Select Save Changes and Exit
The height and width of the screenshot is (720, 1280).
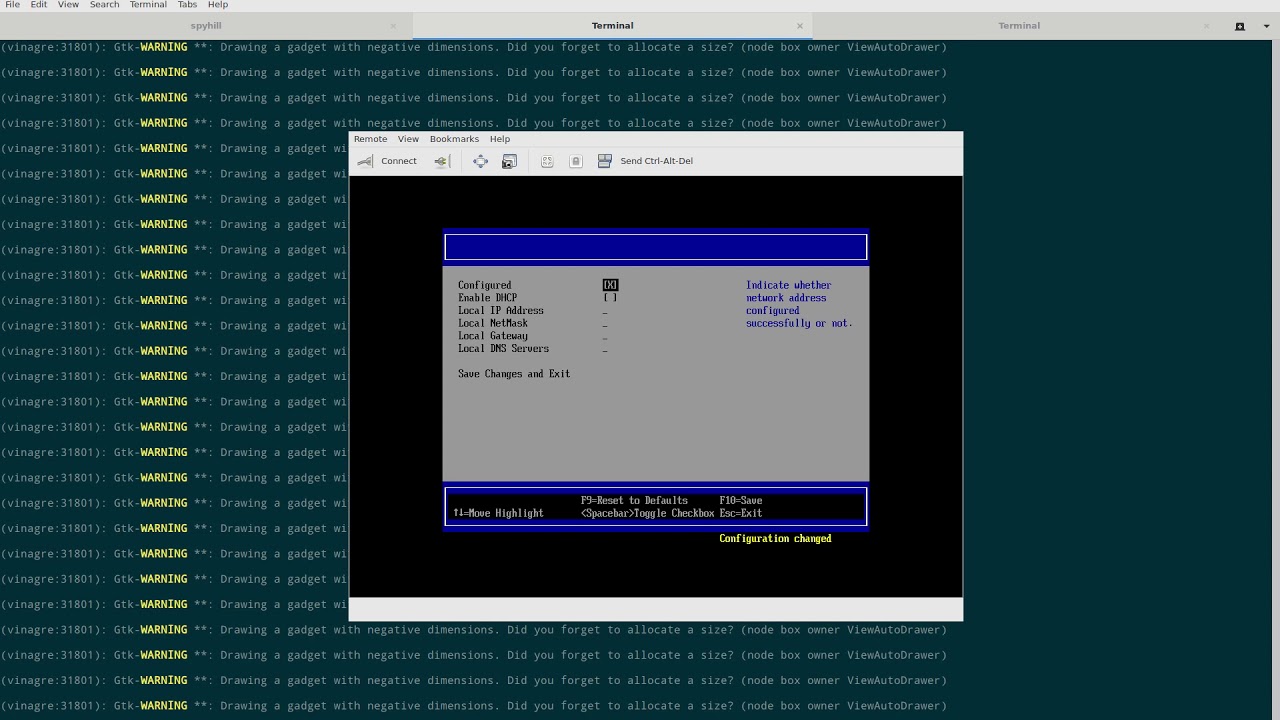(514, 374)
